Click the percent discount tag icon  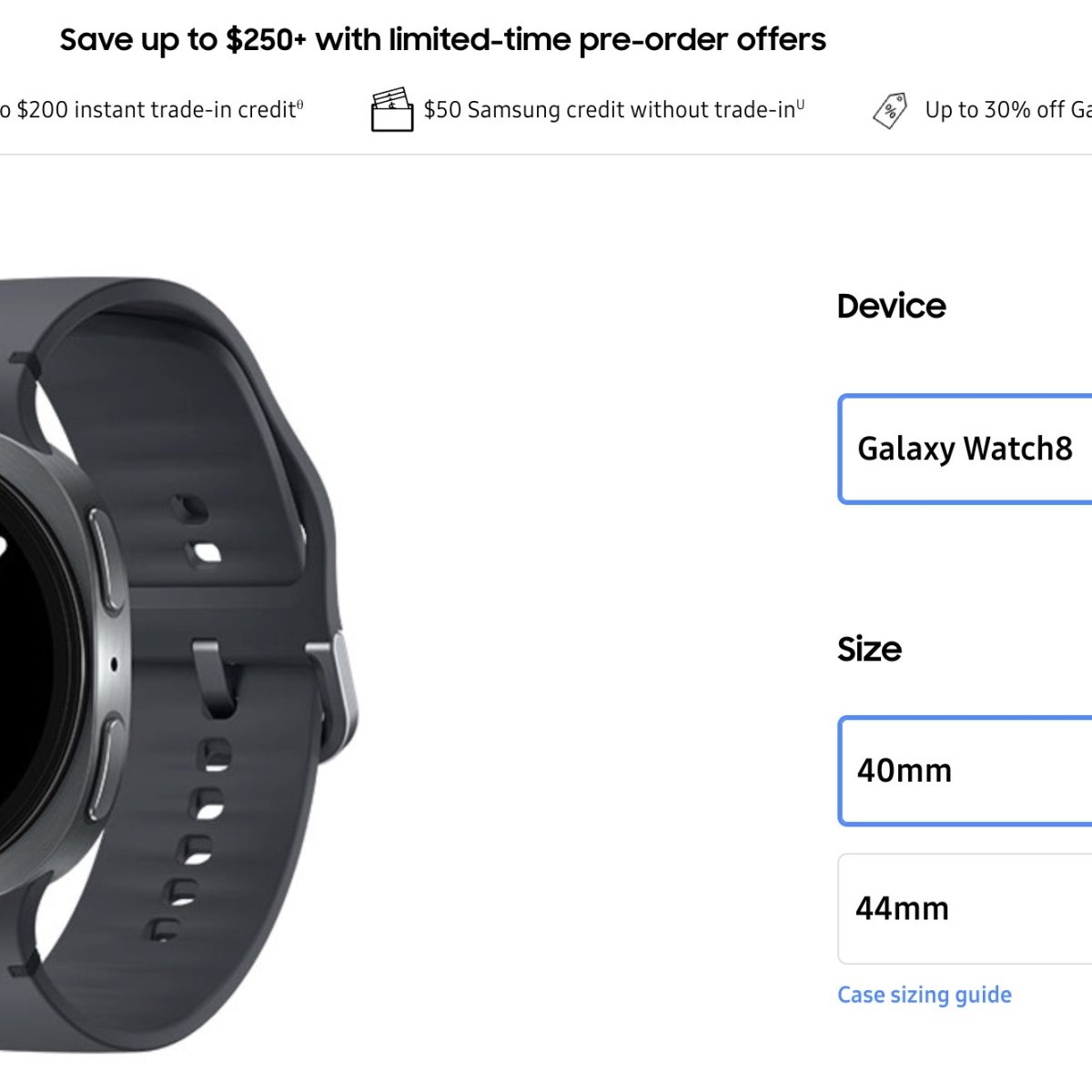890,110
